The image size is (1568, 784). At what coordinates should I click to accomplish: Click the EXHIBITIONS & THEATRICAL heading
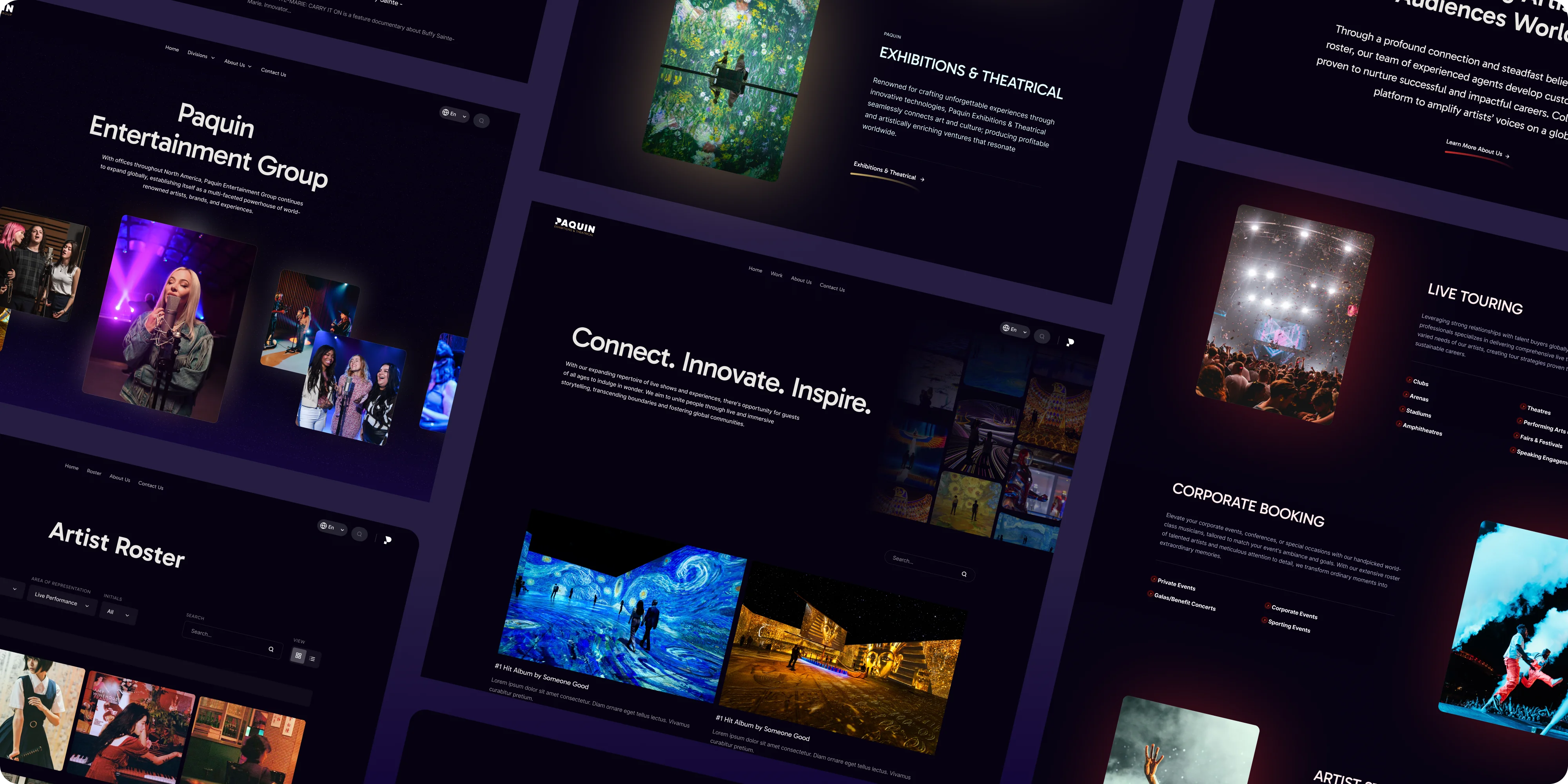click(971, 73)
